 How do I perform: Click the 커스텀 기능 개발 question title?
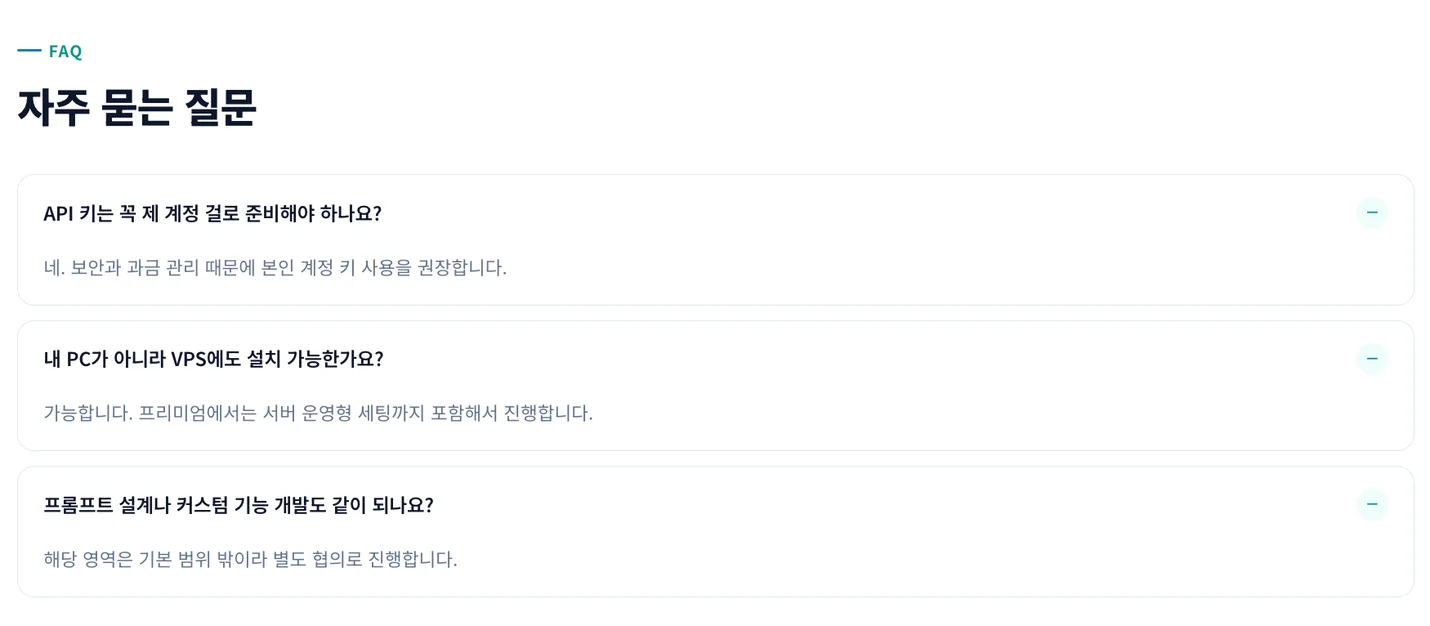[238, 505]
